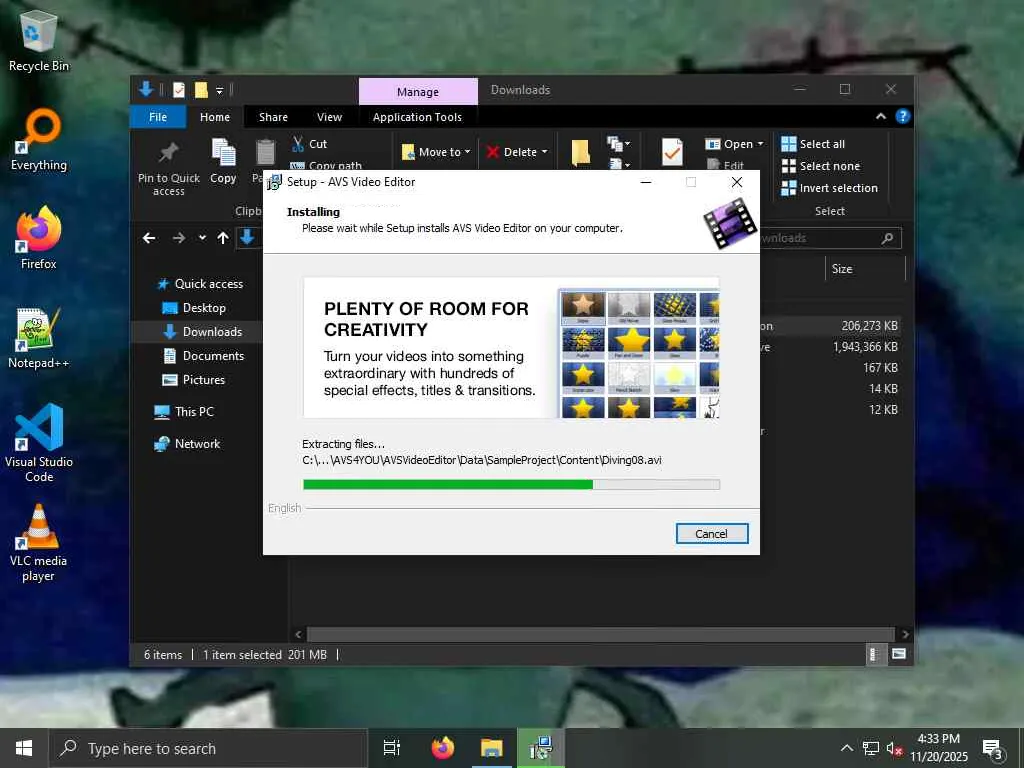Click Invert selection in ribbon
Image resolution: width=1024 pixels, height=768 pixels.
pos(830,188)
